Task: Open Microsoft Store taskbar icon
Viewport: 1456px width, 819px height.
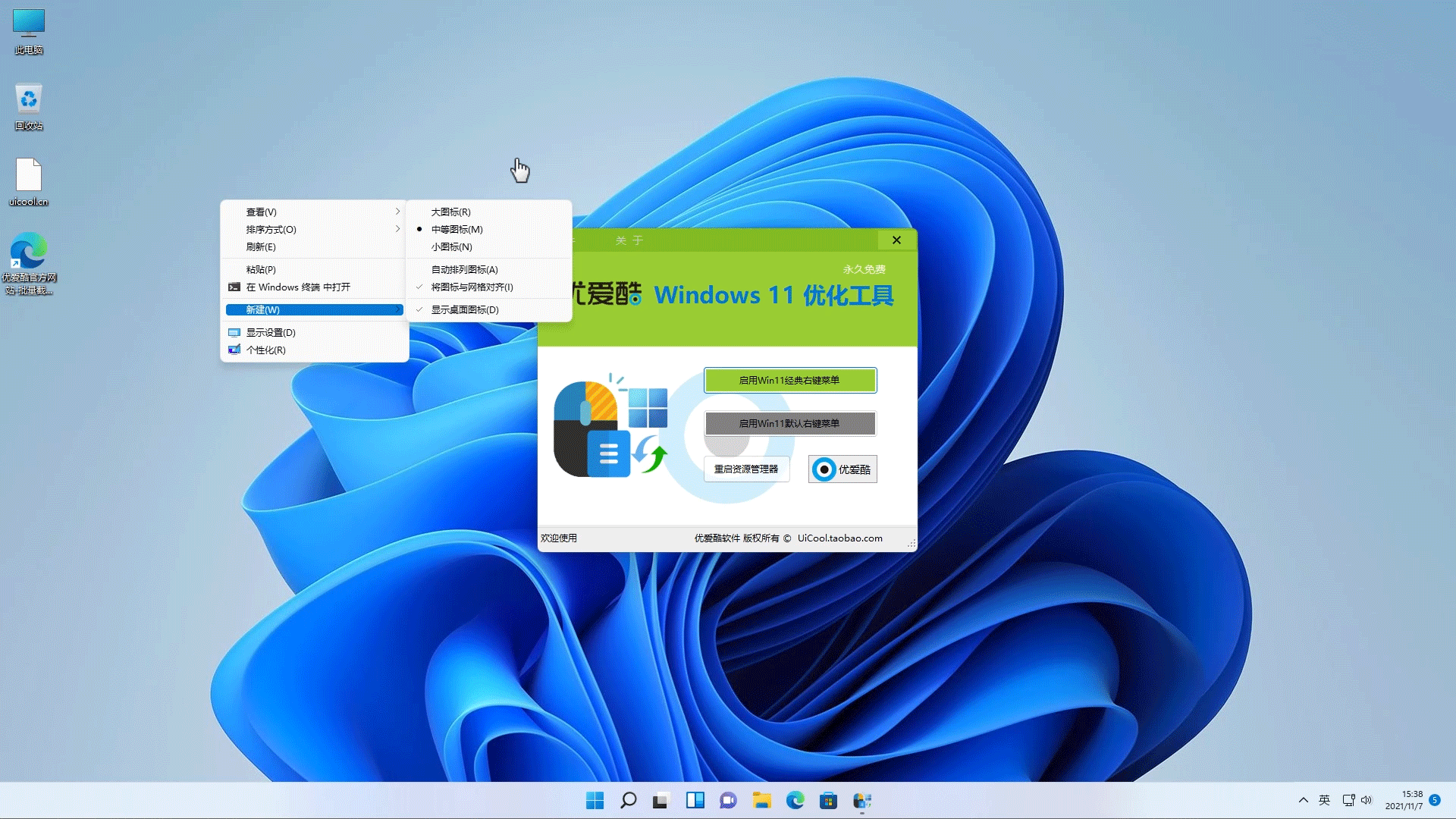Action: pyautogui.click(x=828, y=801)
